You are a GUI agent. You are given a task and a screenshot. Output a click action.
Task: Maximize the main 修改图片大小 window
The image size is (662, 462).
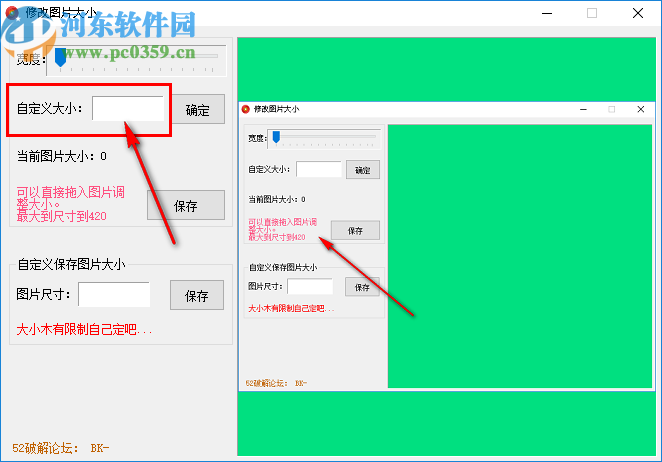point(592,14)
